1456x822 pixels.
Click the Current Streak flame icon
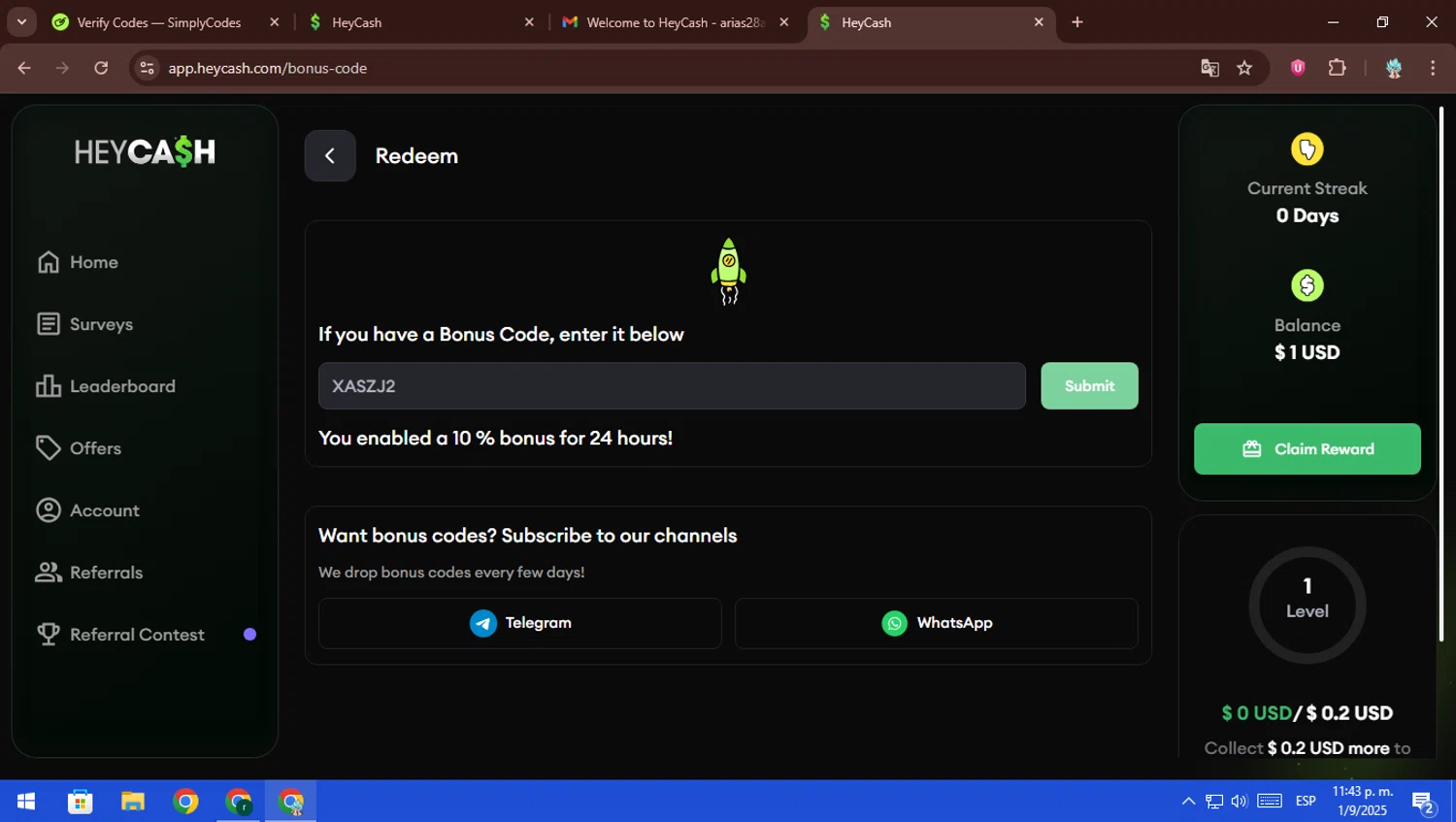tap(1307, 149)
